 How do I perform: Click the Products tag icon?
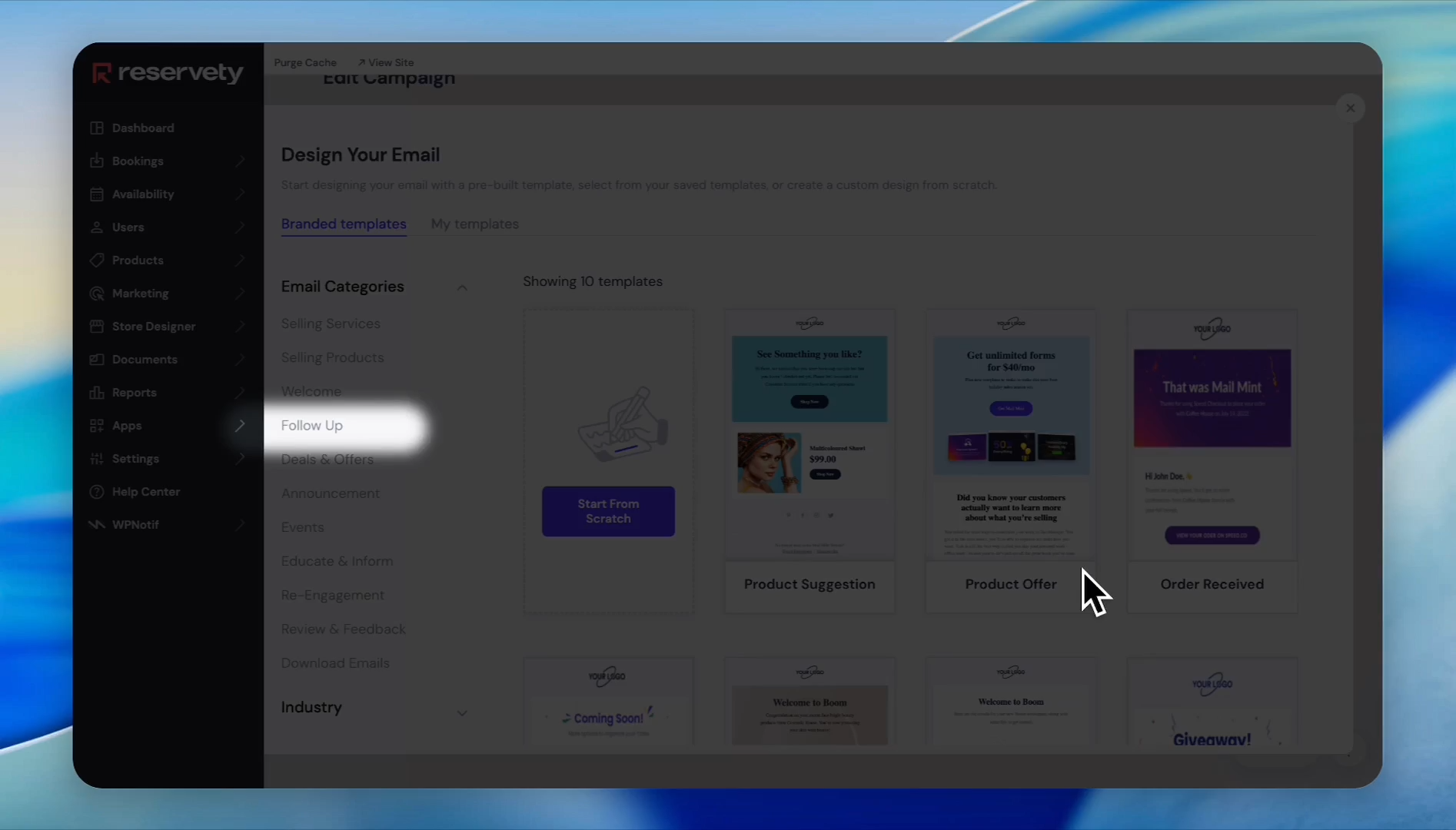[96, 260]
